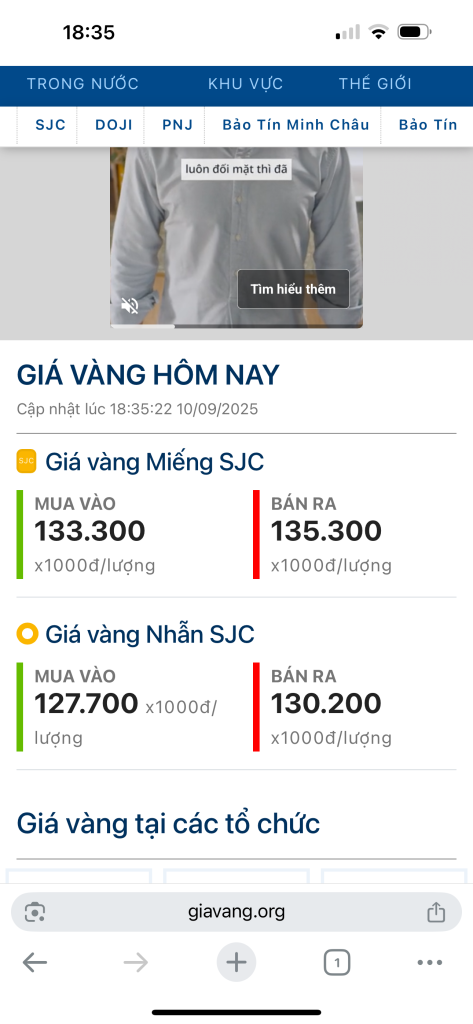Tap the gold ring icon beside Nhẫn SJC
473x1024 pixels.
pos(27,633)
